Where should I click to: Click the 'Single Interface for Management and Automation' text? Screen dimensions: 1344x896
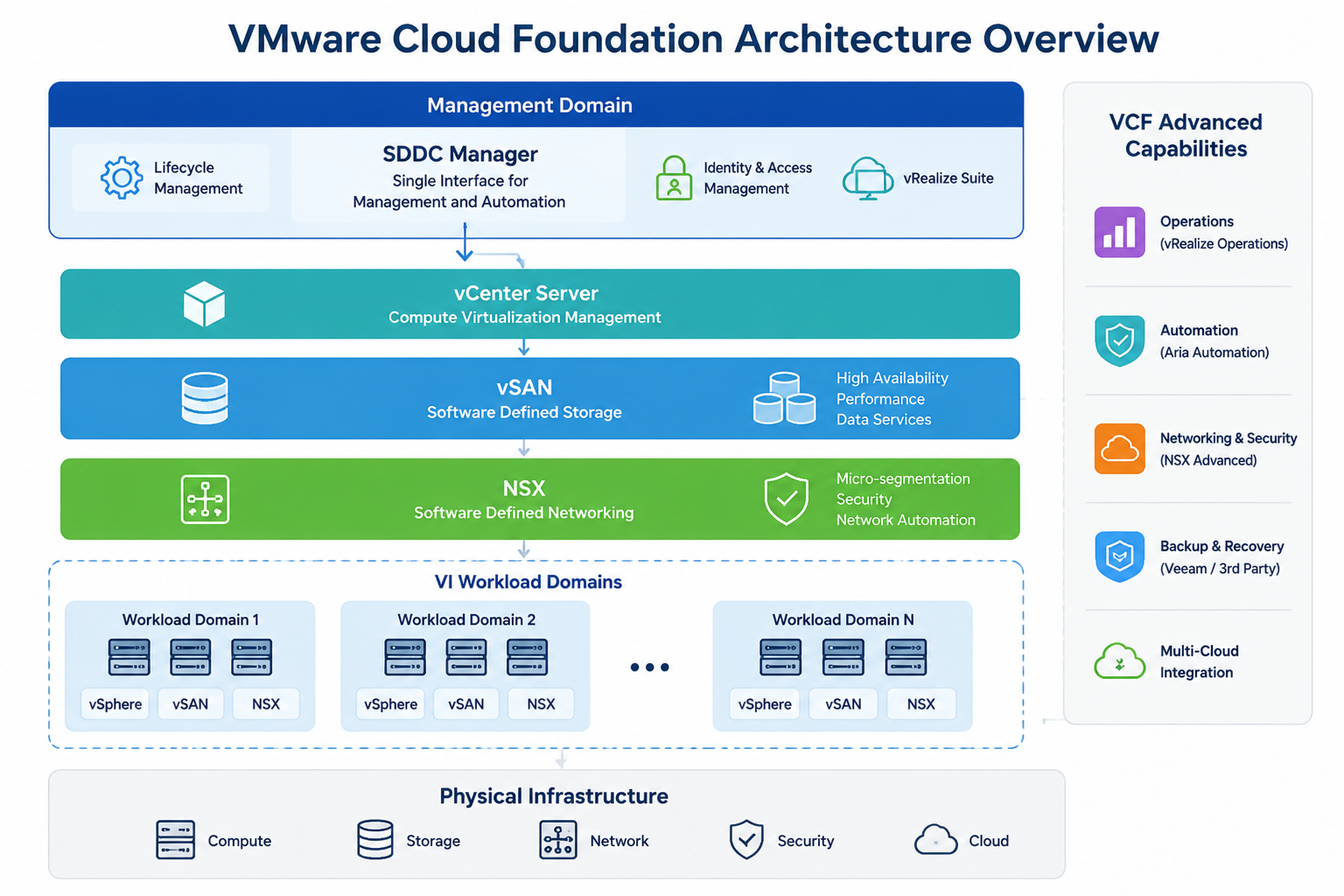pyautogui.click(x=459, y=192)
